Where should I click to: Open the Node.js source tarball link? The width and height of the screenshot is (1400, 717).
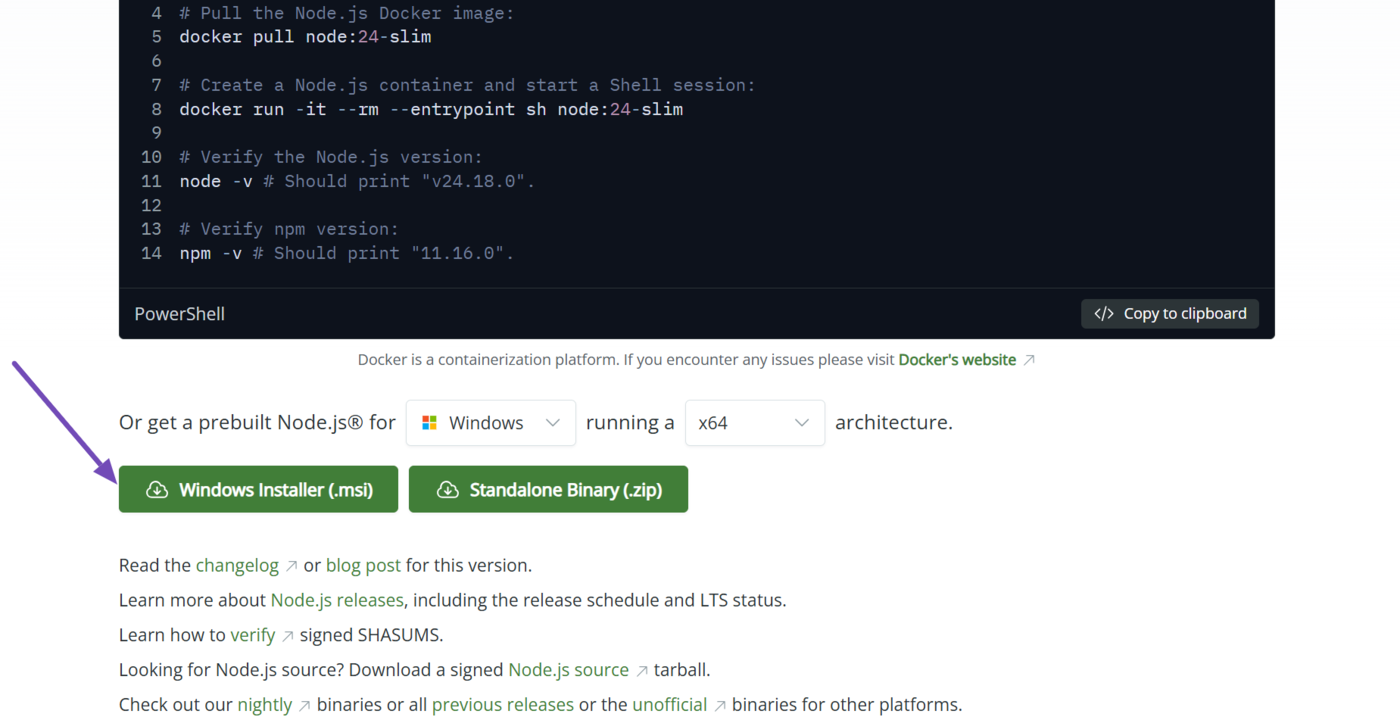(568, 670)
